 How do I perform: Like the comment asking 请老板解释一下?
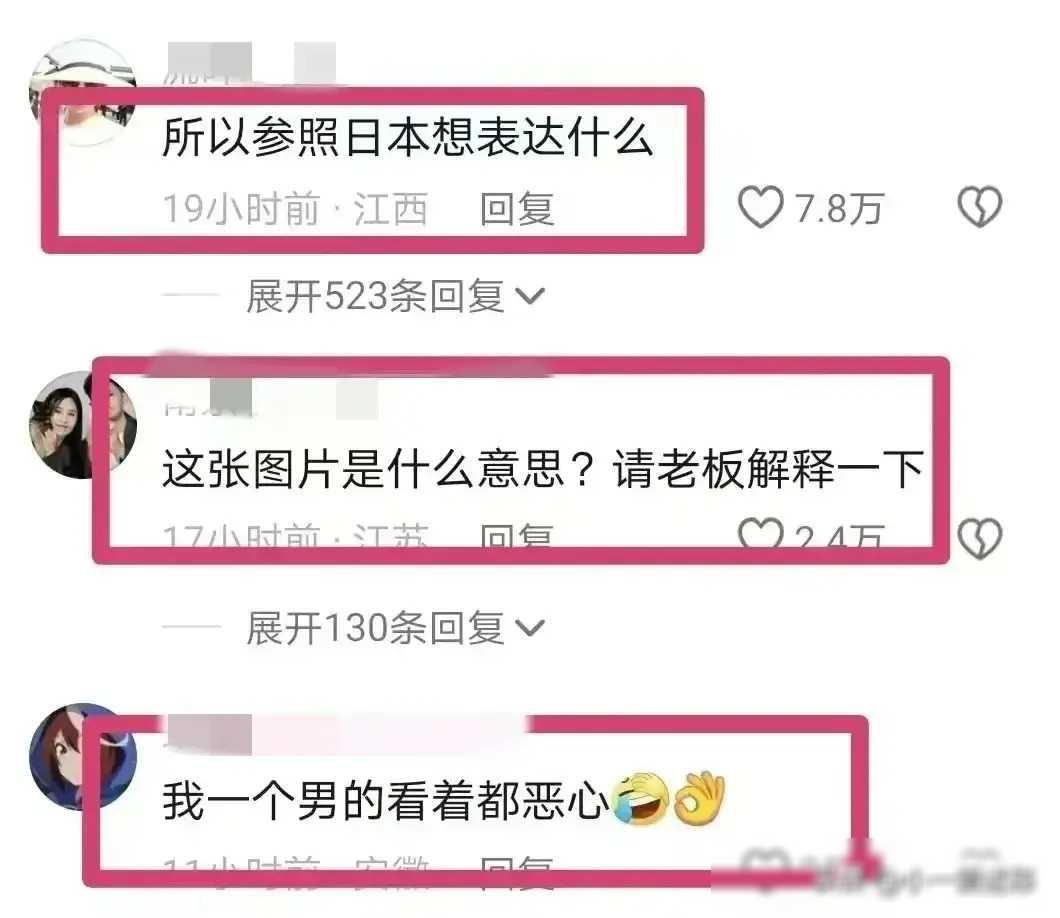[761, 534]
